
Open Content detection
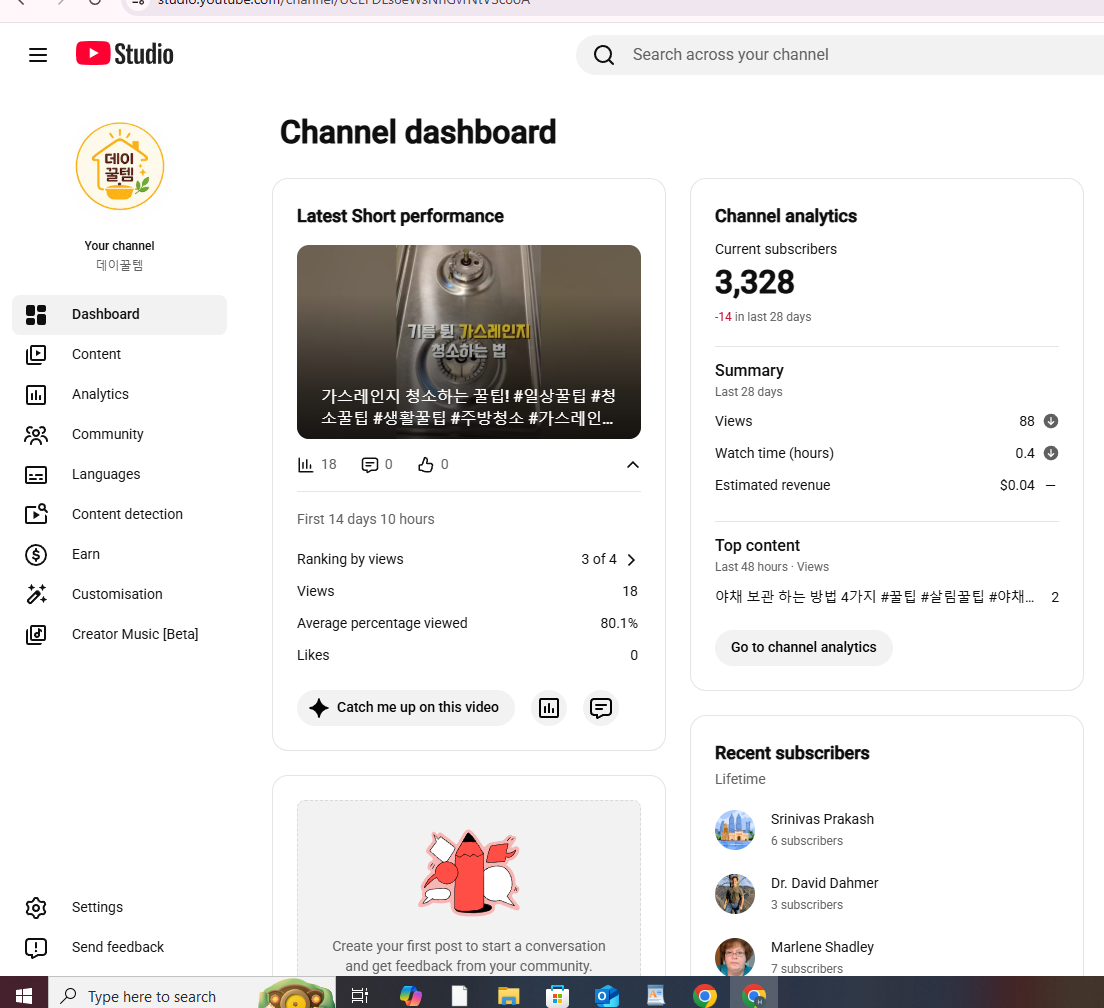click(x=120, y=515)
